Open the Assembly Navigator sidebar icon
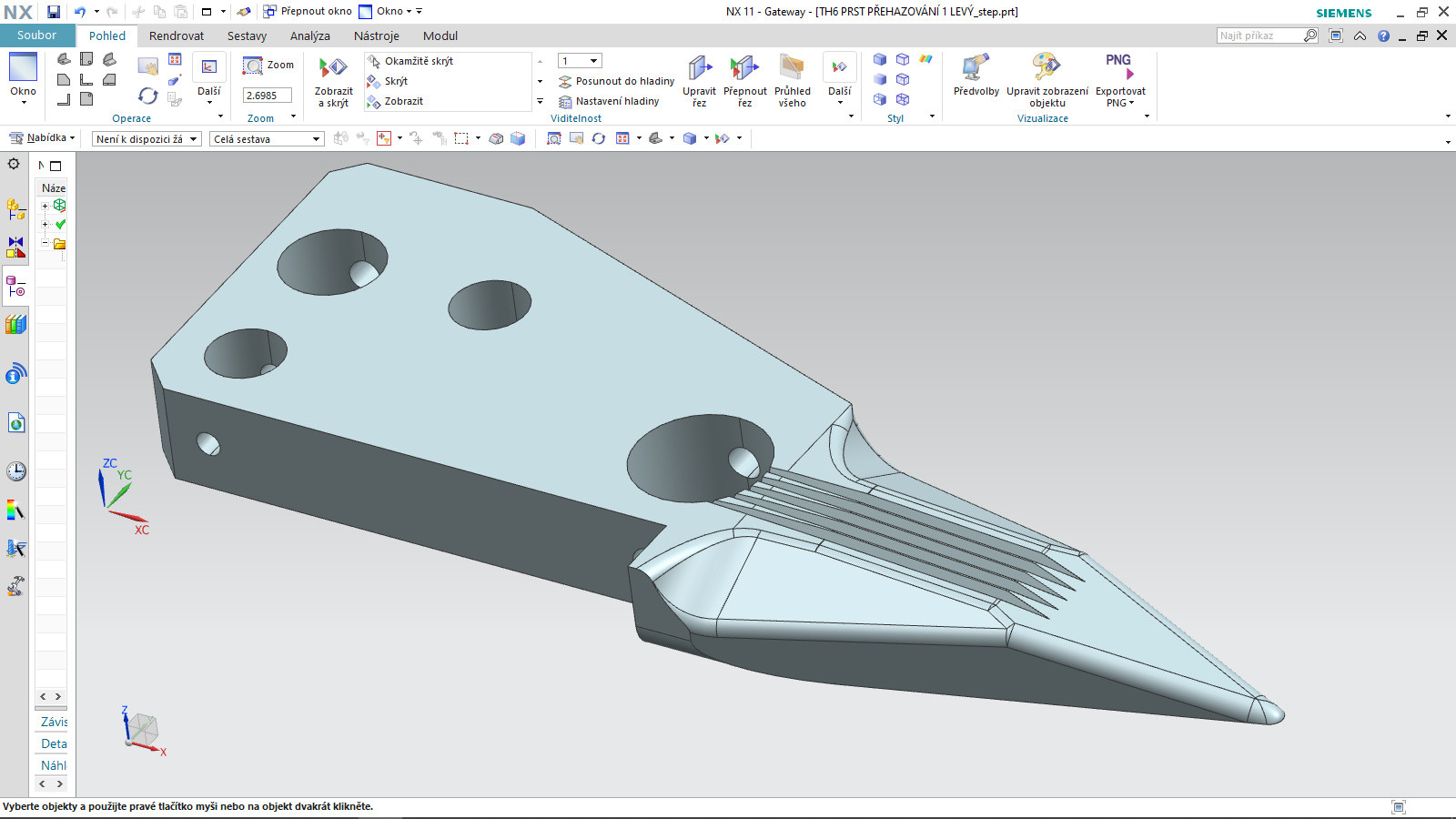 [x=15, y=209]
